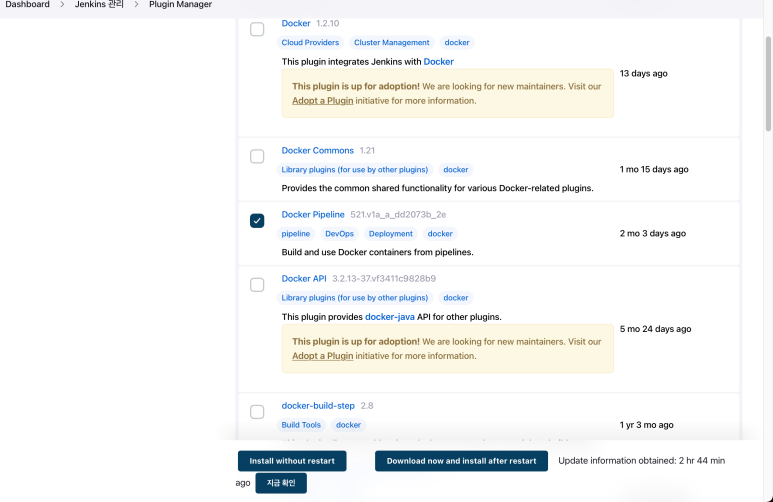The height and width of the screenshot is (502, 773).
Task: Select Library plugins tag under Docker Commons
Action: click(354, 170)
